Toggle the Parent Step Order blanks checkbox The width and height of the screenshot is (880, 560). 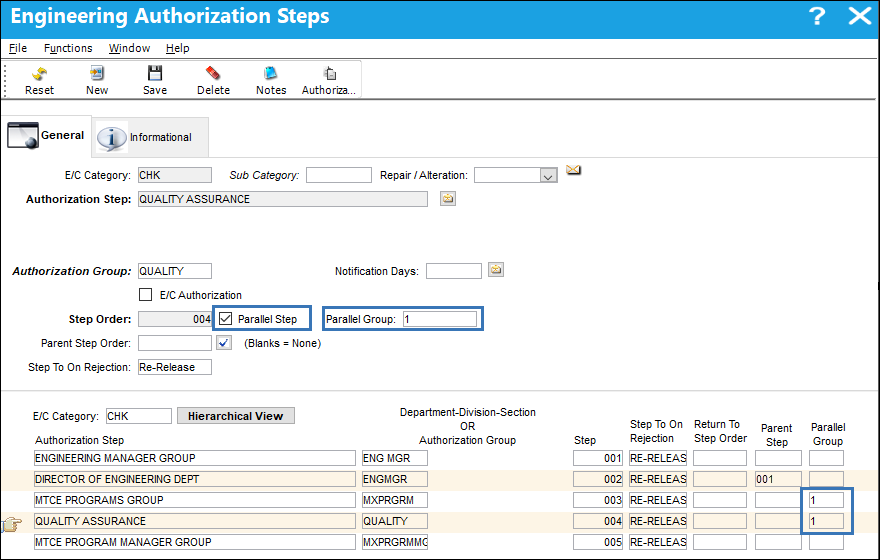coord(224,342)
